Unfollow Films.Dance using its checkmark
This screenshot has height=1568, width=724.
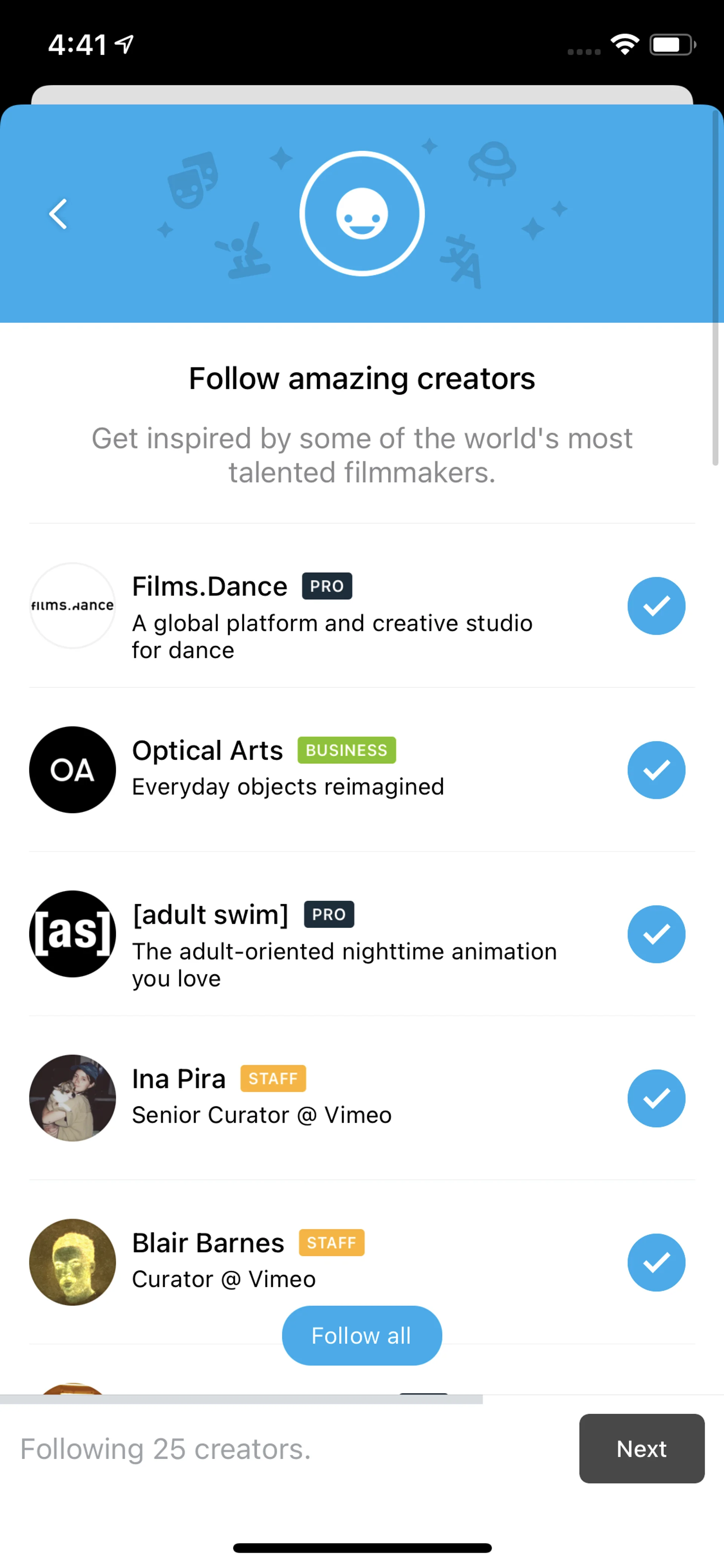pos(656,606)
